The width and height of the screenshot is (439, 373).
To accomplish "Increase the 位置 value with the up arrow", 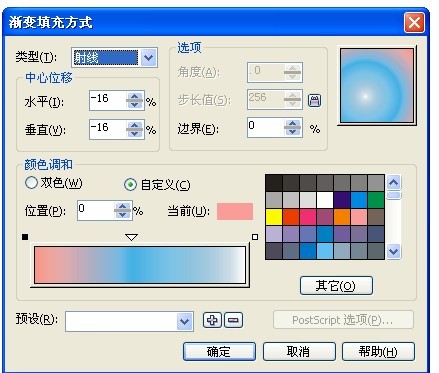I will tap(123, 207).
